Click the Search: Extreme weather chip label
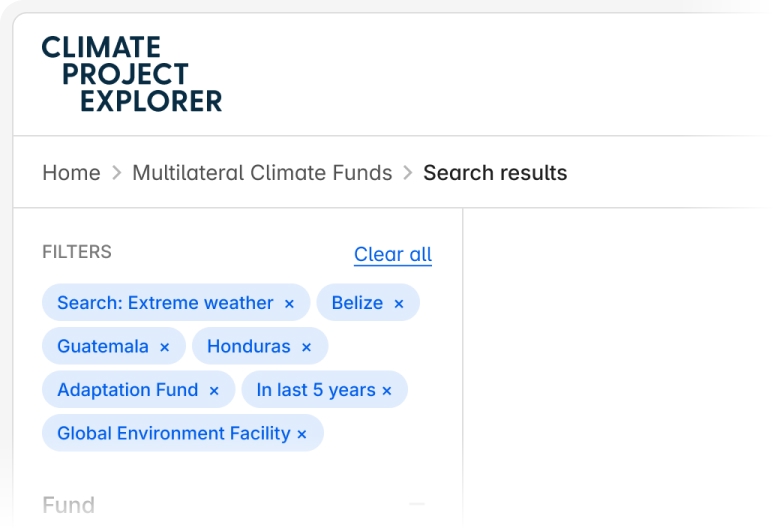Image resolution: width=774 pixels, height=531 pixels. [165, 303]
